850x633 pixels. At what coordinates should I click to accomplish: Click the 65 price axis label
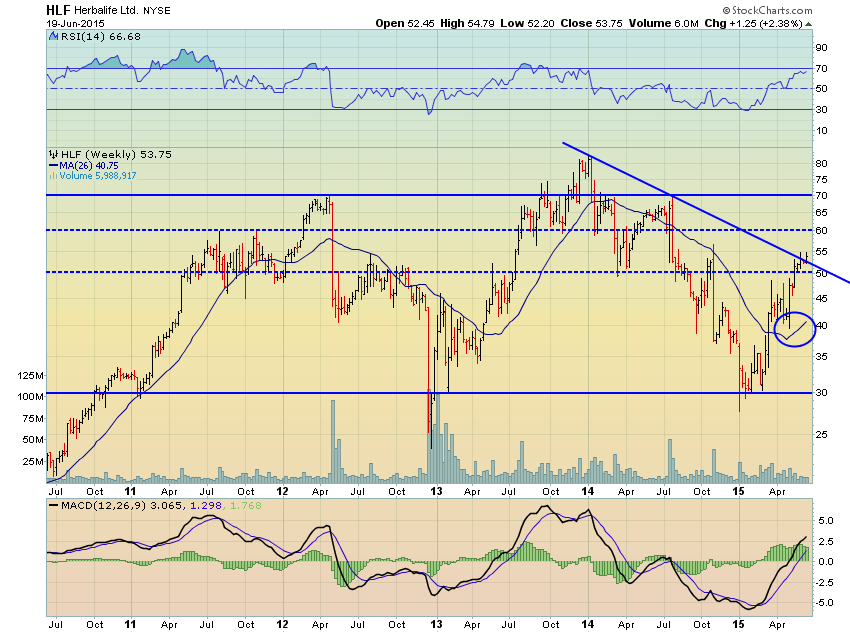click(x=821, y=213)
